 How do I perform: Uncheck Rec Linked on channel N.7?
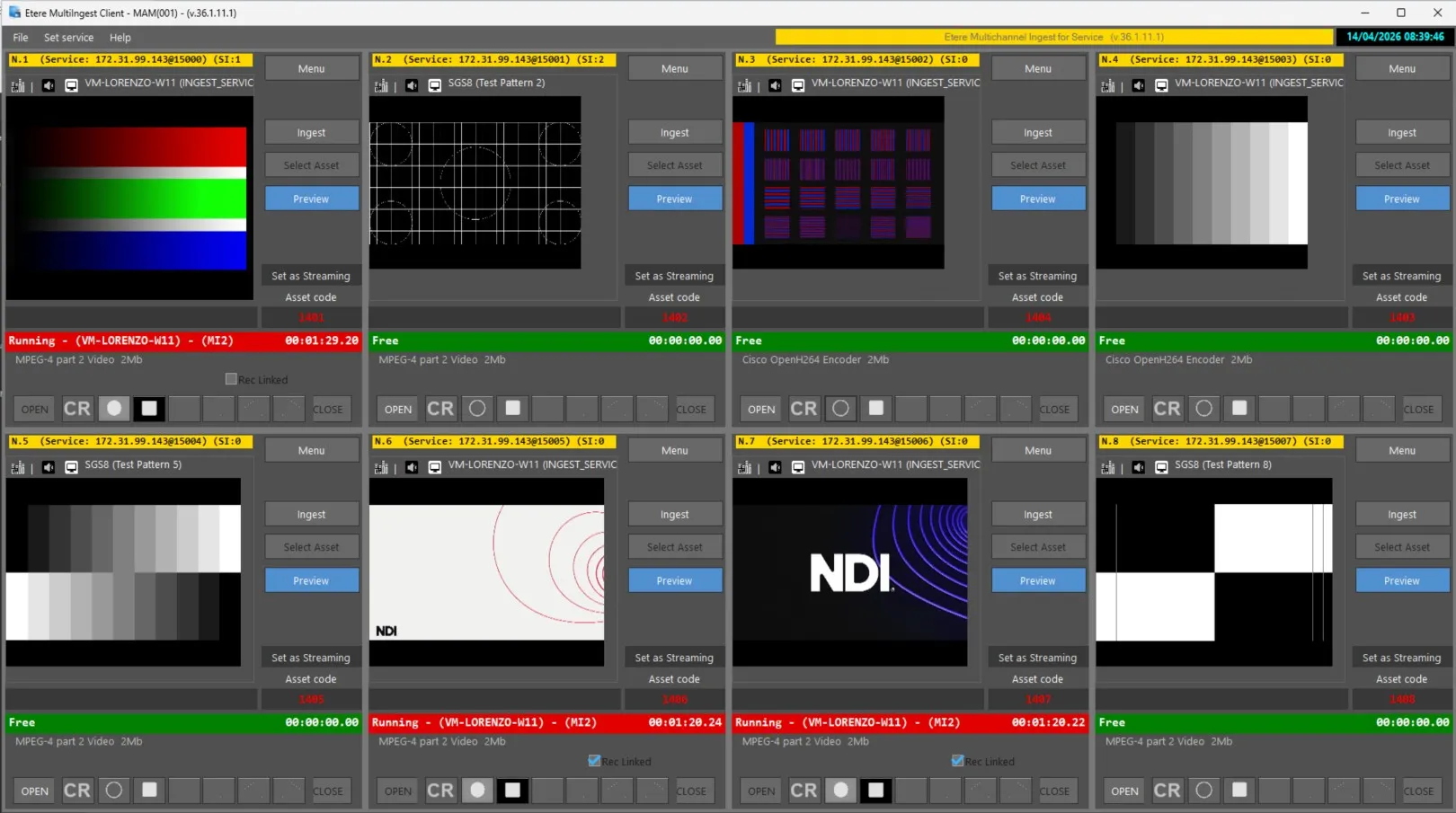pos(957,761)
